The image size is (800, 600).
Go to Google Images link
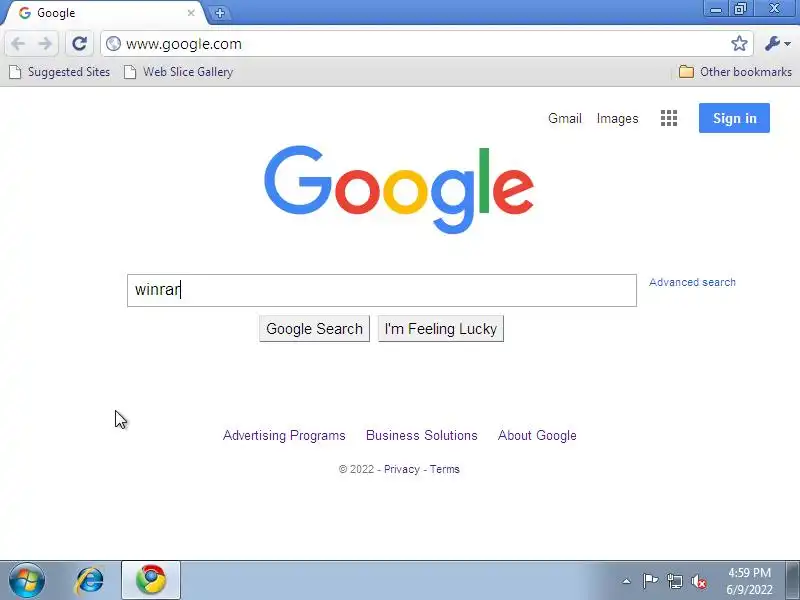(617, 118)
